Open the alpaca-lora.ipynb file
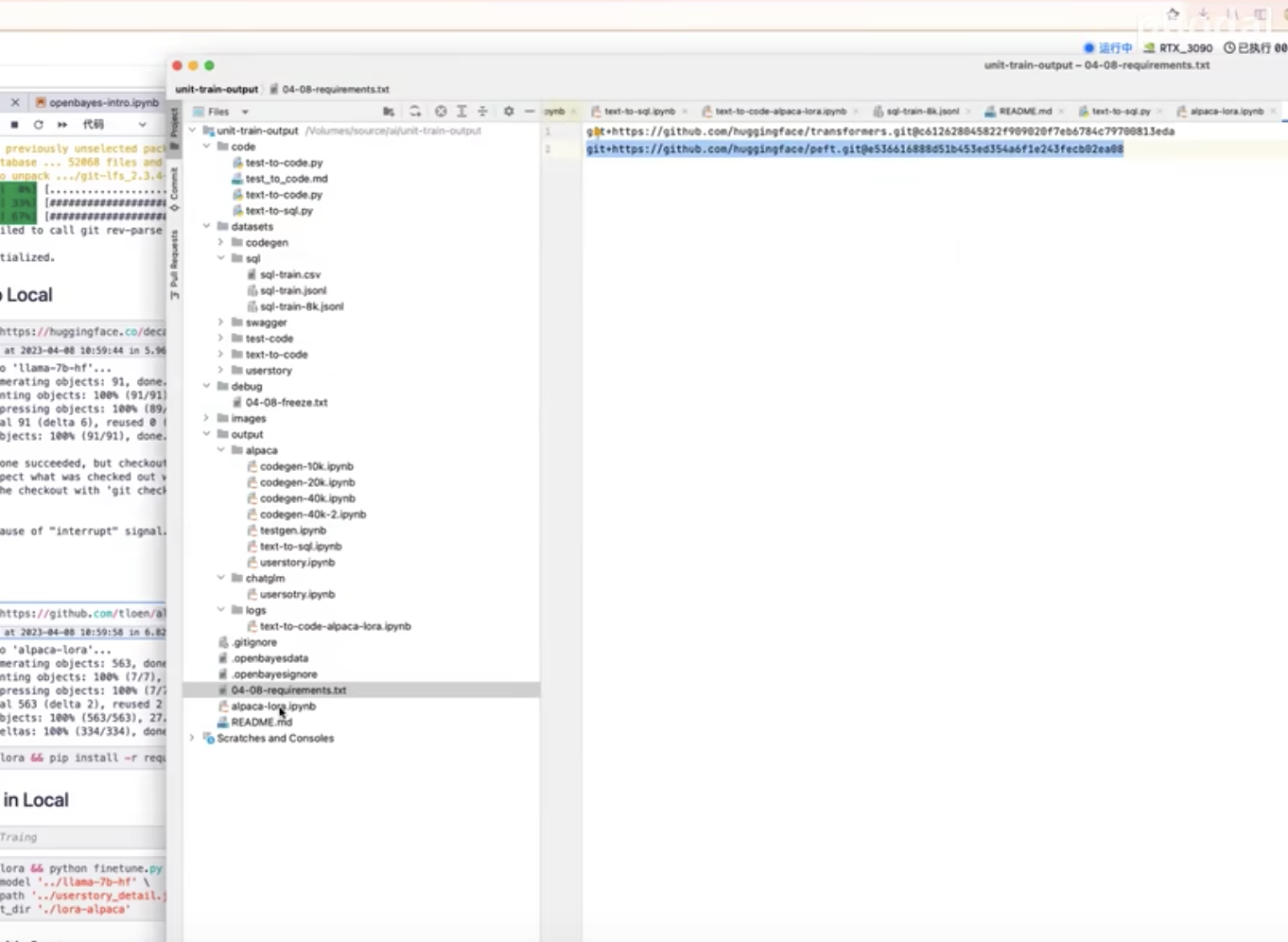Screen dimensions: 1288x942 tap(272, 706)
